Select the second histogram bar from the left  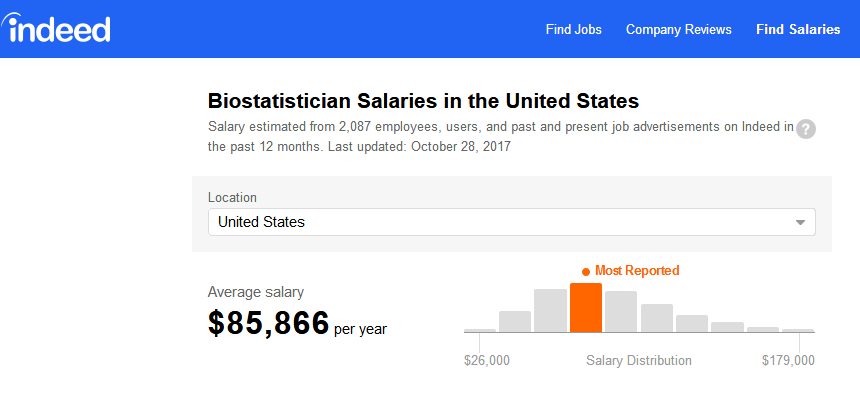[x=515, y=321]
